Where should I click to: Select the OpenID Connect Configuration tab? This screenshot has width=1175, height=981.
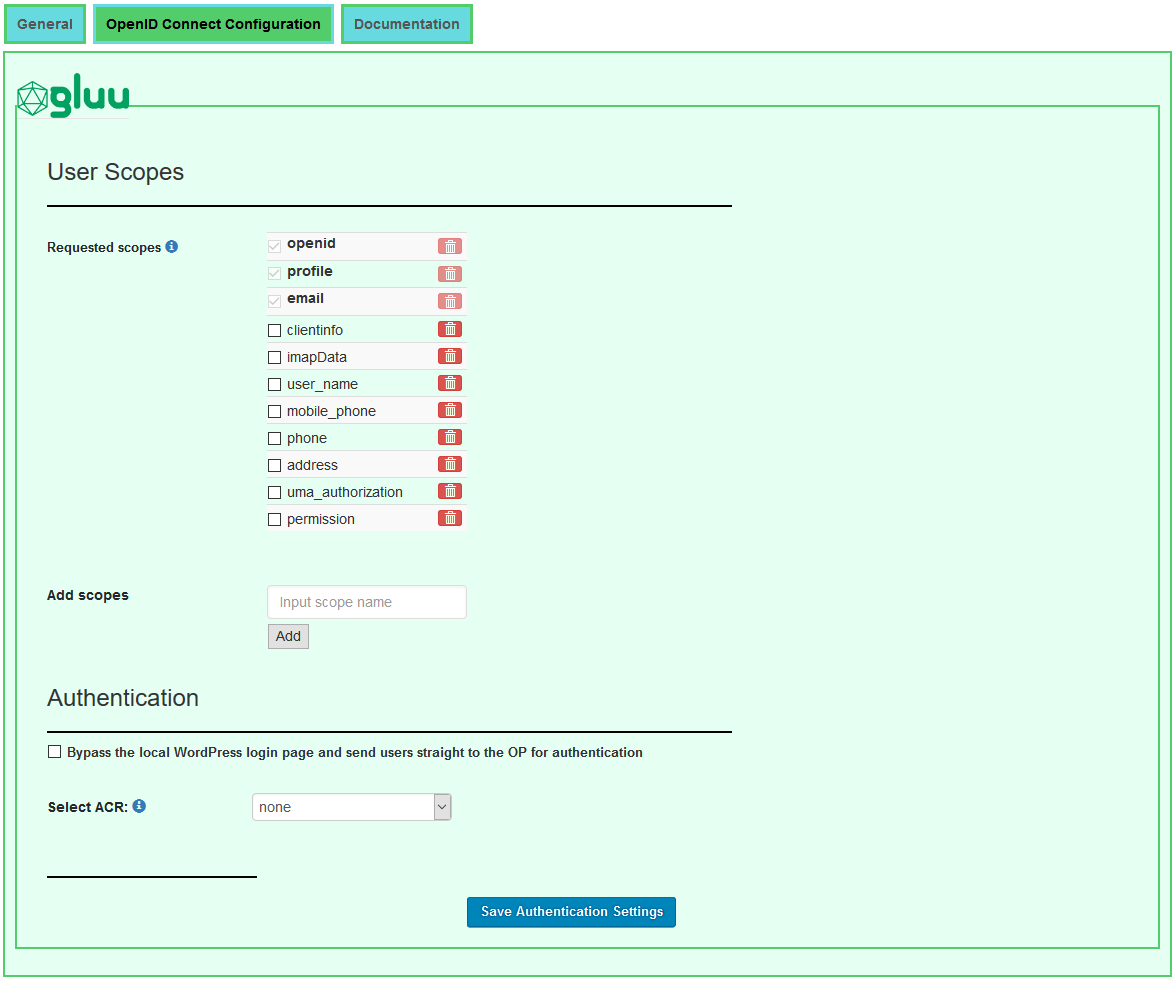tap(213, 24)
